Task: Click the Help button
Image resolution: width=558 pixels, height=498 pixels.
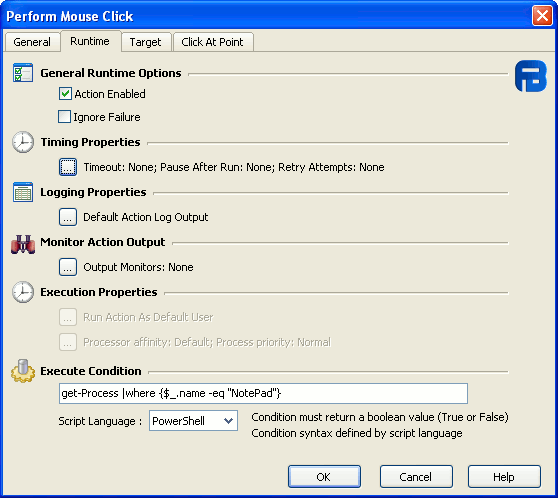Action: [x=504, y=477]
